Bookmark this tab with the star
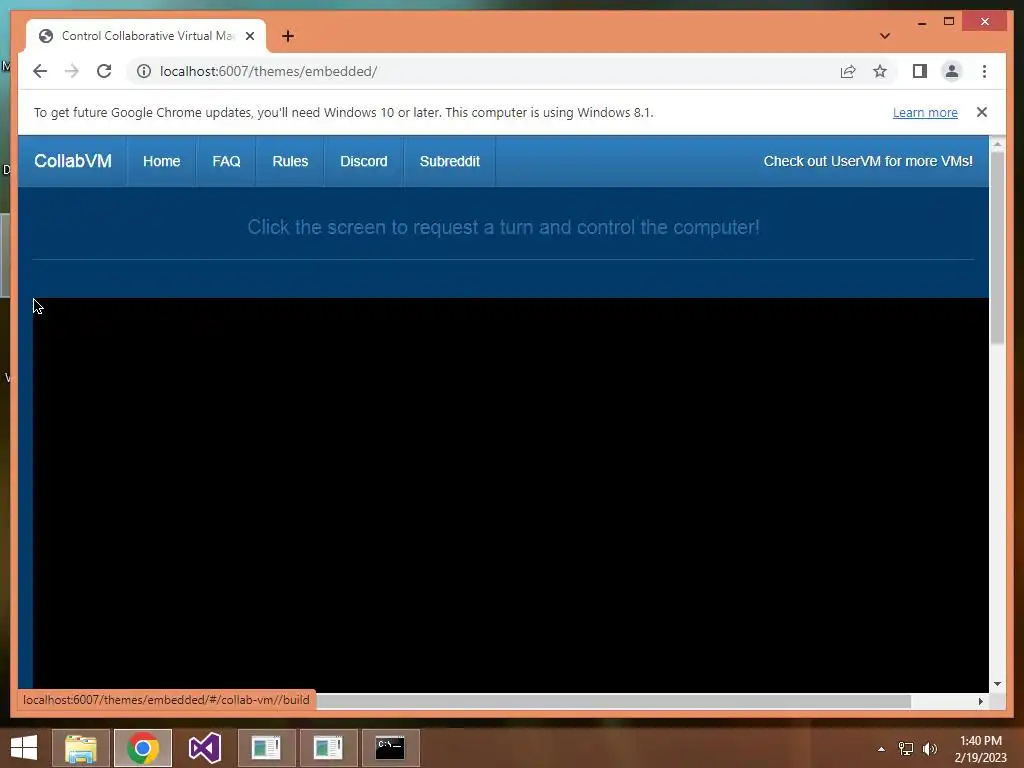Screen dimensions: 1024x768 point(880,71)
